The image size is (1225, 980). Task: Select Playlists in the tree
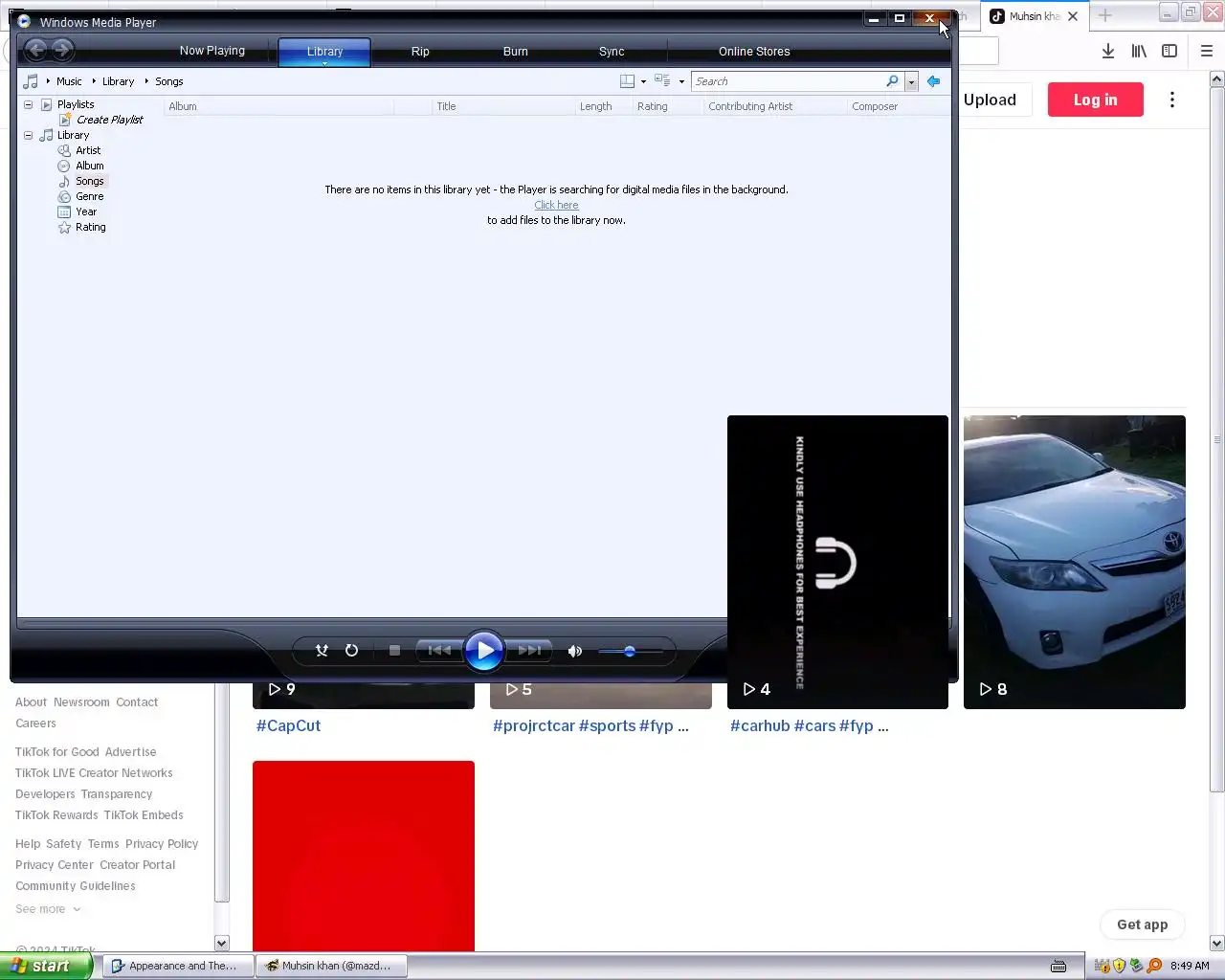tap(75, 104)
